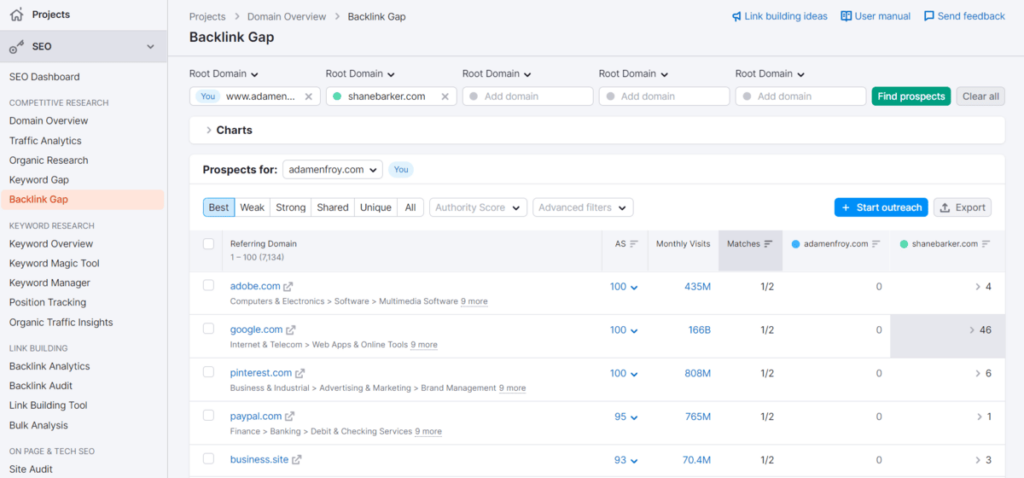Image resolution: width=1024 pixels, height=478 pixels.
Task: Open pinterest.com via external link icon
Action: pos(300,374)
